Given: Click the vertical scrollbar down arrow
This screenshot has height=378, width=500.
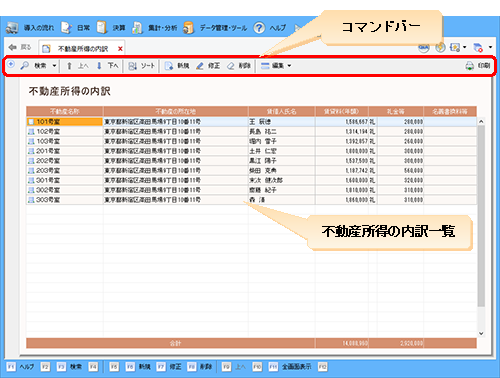Looking at the screenshot, I should pos(481,333).
